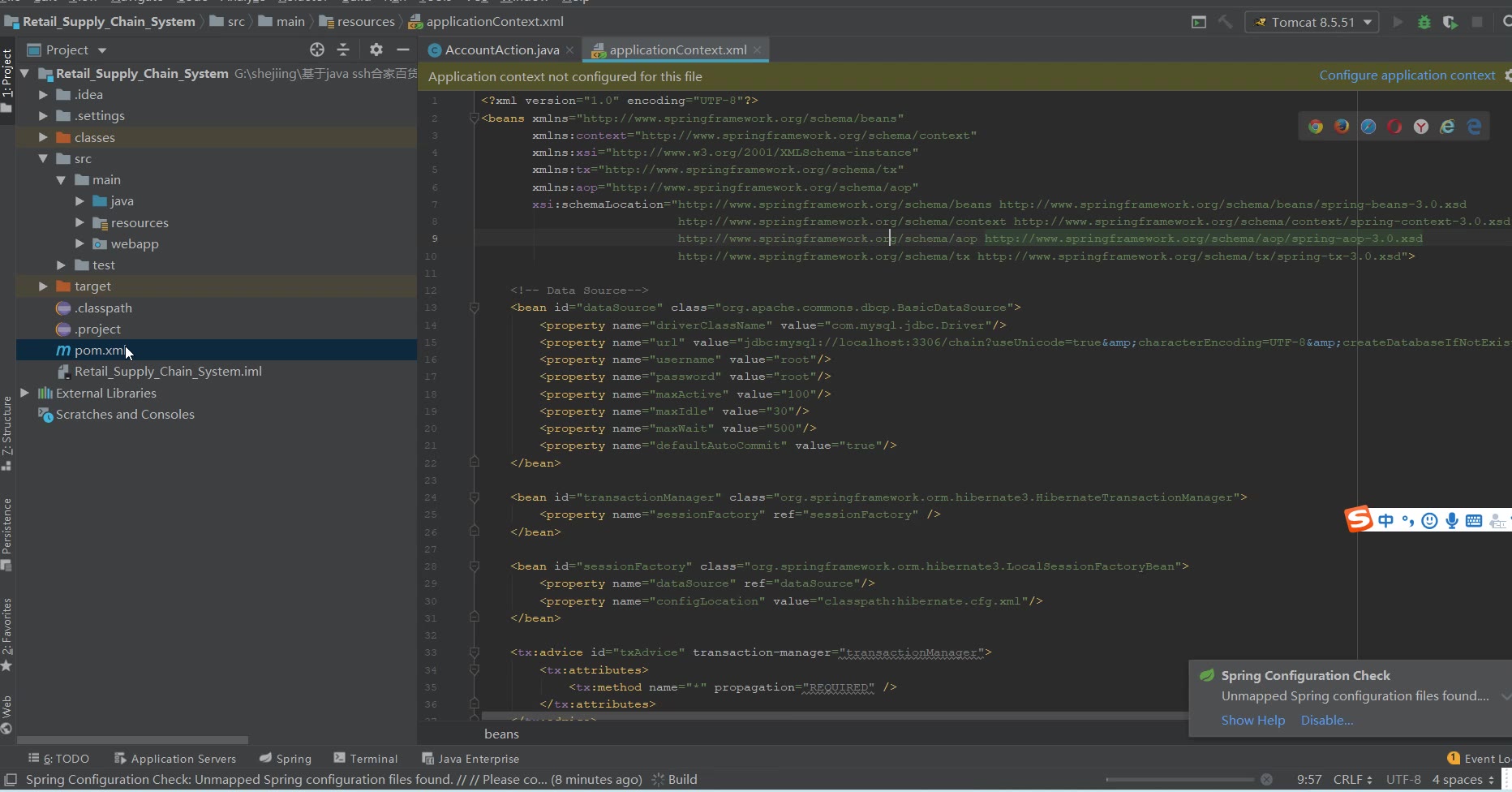
Task: Open in Chrome browser icon
Action: coord(1315,127)
